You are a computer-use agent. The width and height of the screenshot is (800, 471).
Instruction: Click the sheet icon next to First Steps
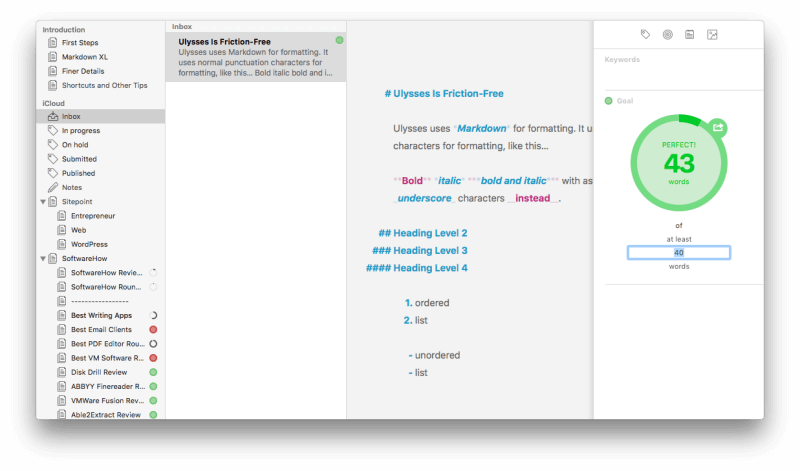pos(53,42)
